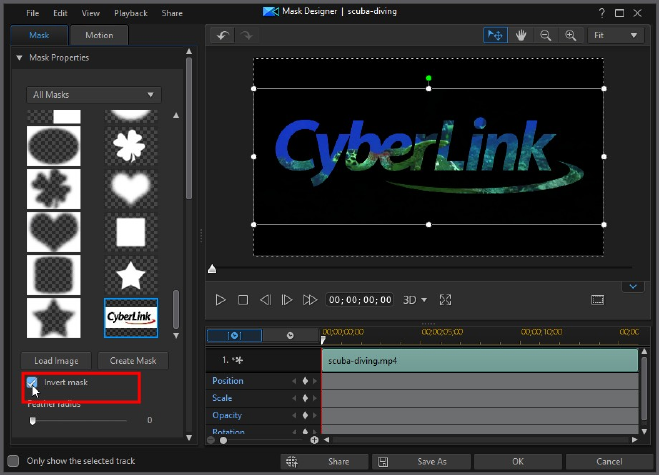This screenshot has width=659, height=475.
Task: Click the OK button
Action: 518,462
